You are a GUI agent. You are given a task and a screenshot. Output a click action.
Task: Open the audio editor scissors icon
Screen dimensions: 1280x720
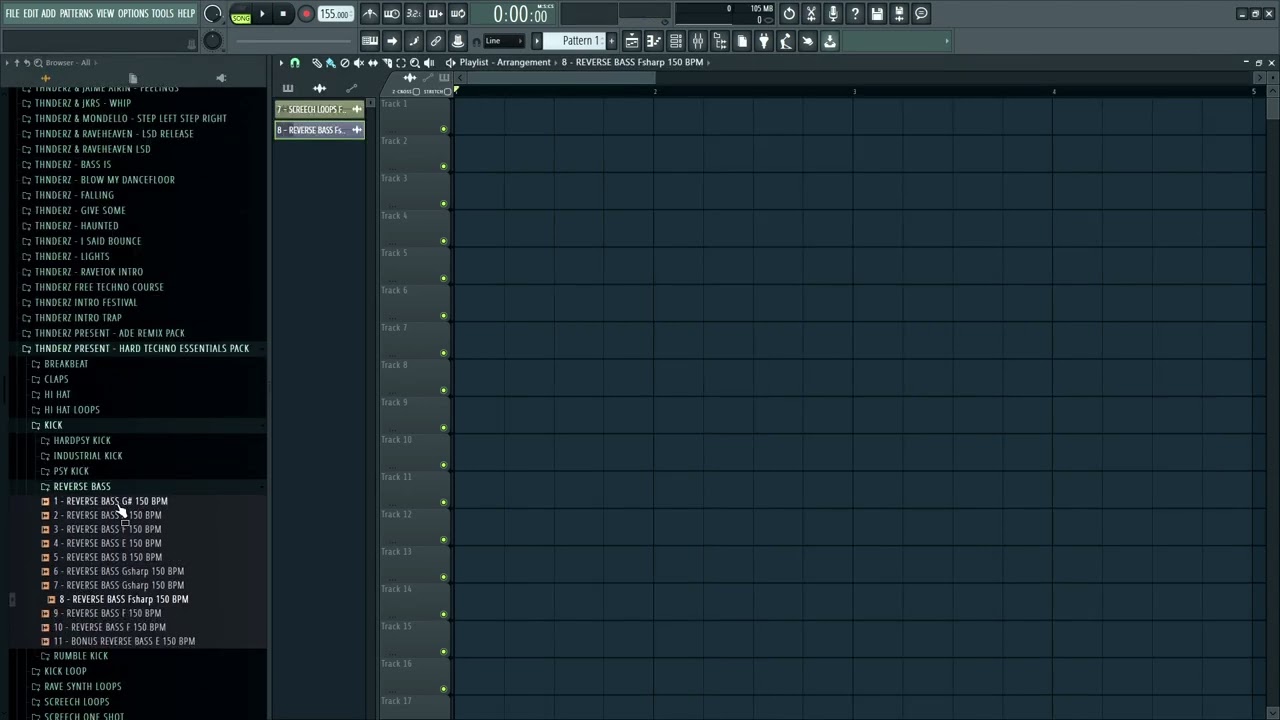(x=811, y=14)
